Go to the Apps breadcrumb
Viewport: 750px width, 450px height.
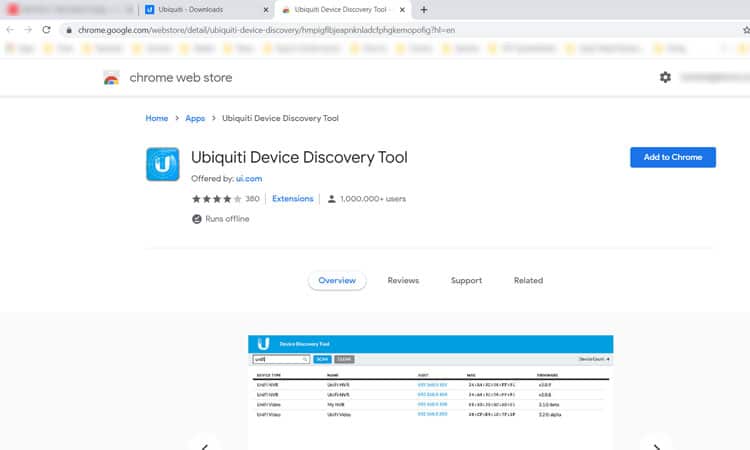[195, 118]
